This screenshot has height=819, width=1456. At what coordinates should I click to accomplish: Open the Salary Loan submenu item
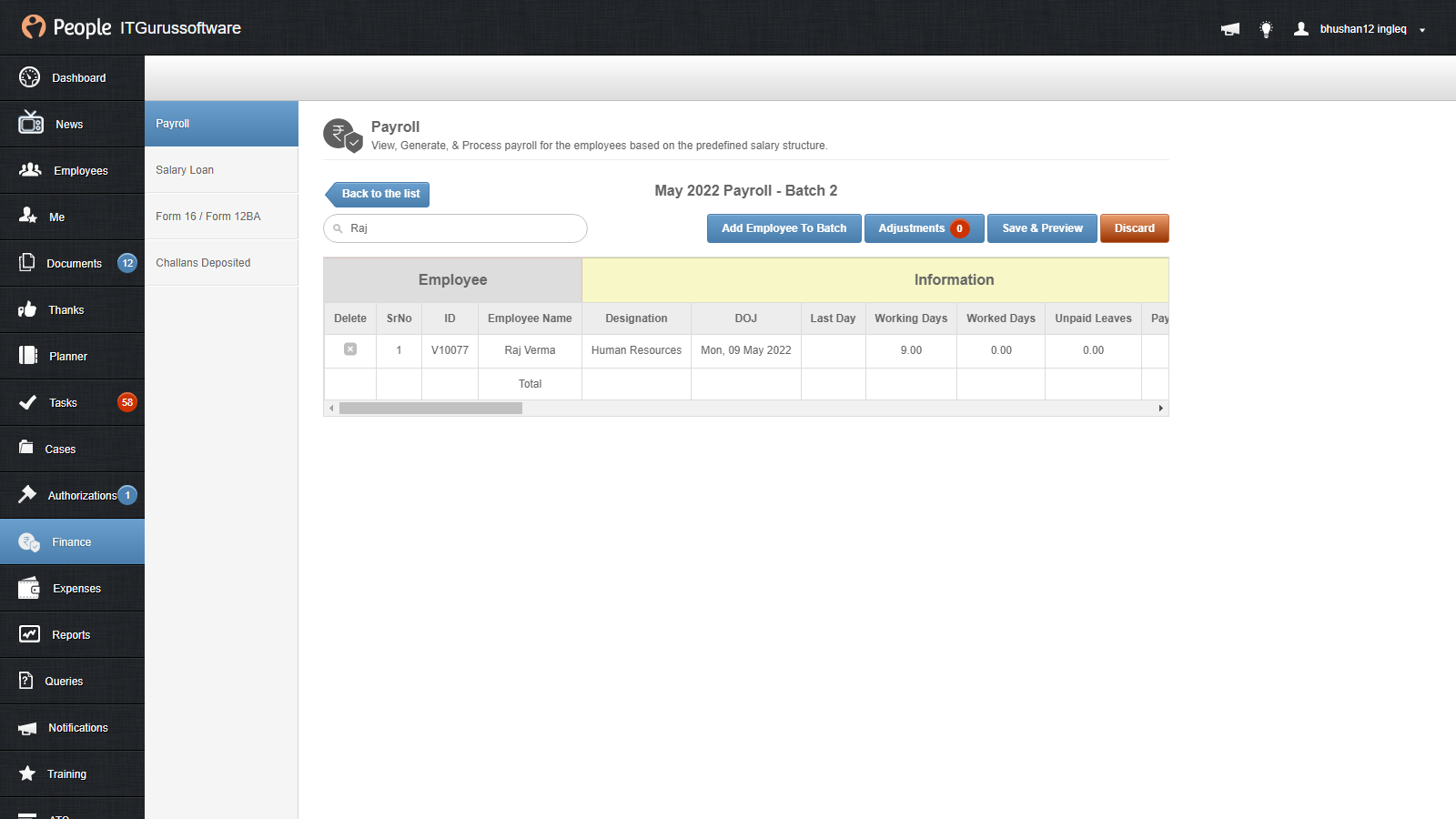[221, 170]
